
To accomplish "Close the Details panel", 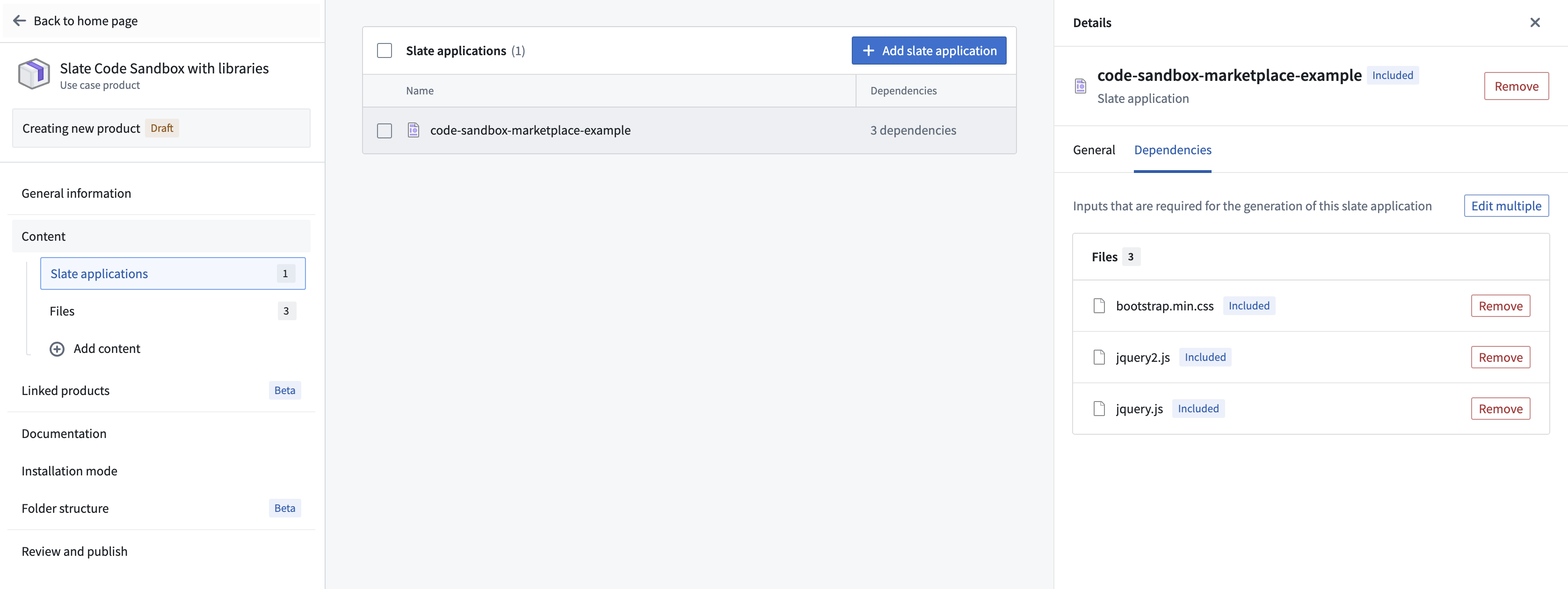I will [x=1534, y=22].
